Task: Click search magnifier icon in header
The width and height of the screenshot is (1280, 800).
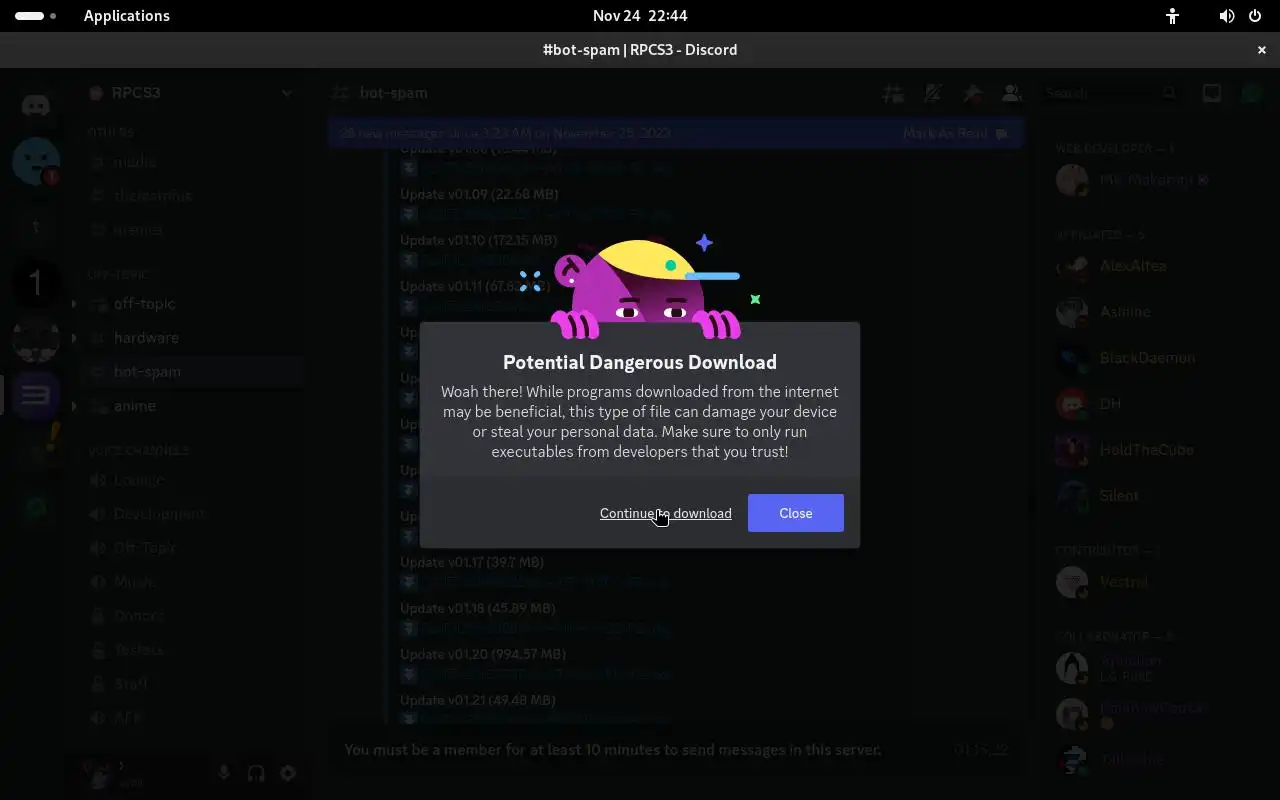Action: click(1169, 93)
